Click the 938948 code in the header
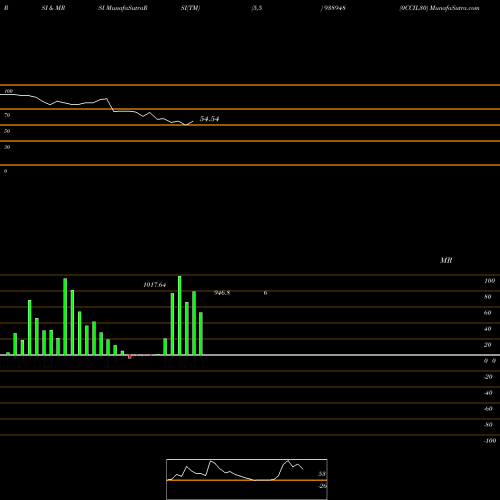Screen dimensions: 500x500 334,8
